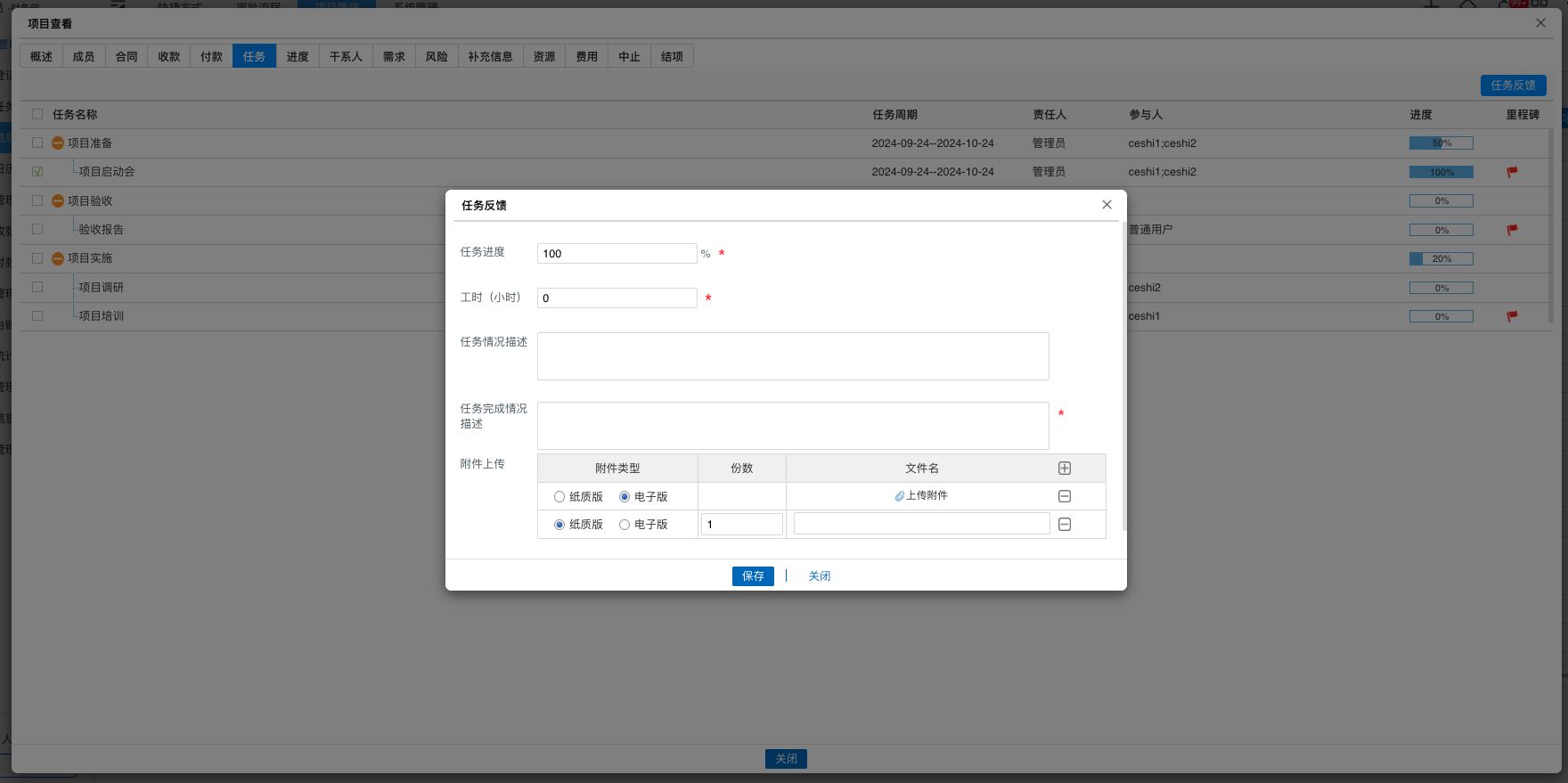Collapse the 项目验收 task group
The width and height of the screenshot is (1568, 783).
[x=58, y=201]
